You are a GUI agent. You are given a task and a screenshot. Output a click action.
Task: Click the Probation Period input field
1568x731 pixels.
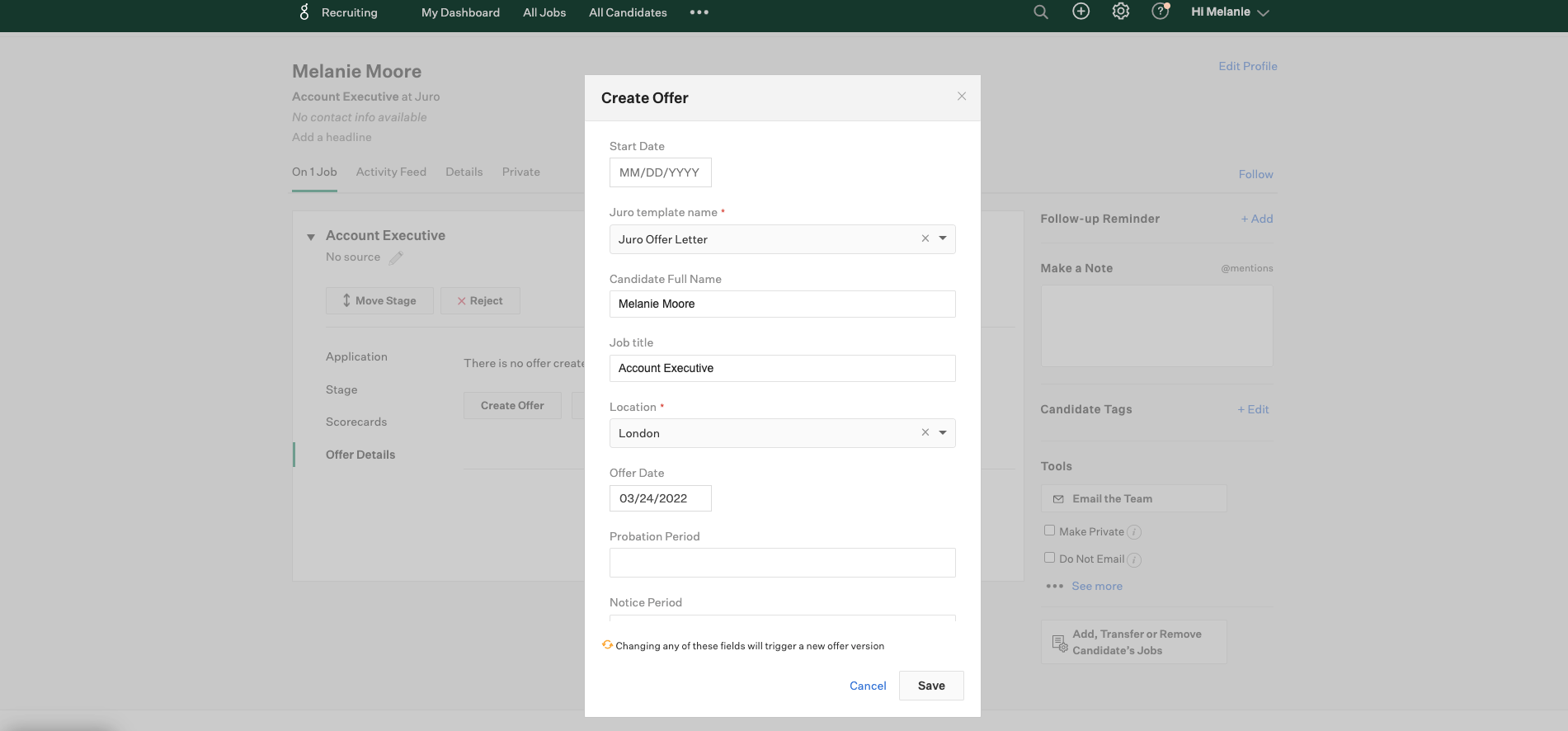782,563
